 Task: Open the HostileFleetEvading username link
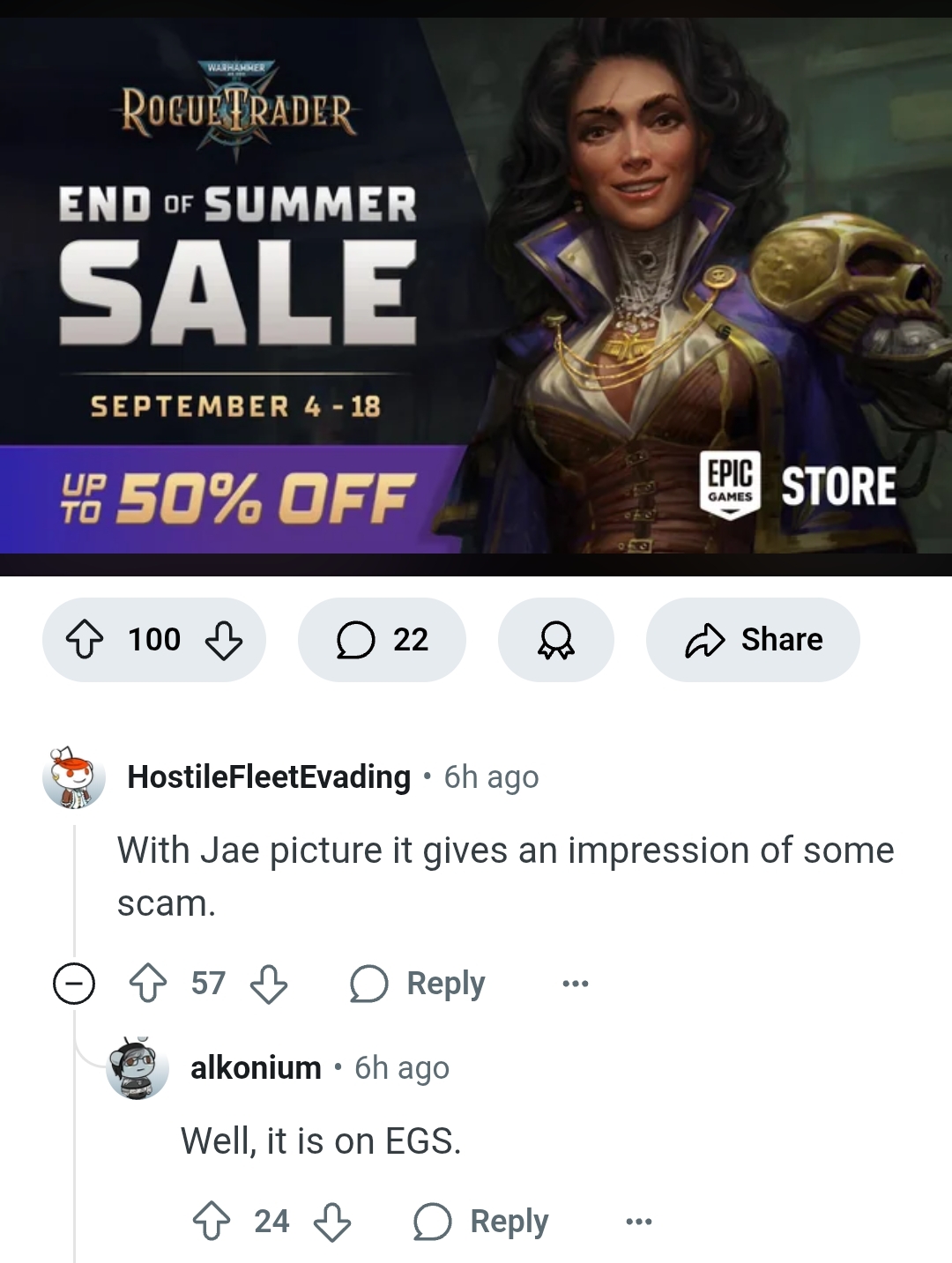[x=269, y=777]
